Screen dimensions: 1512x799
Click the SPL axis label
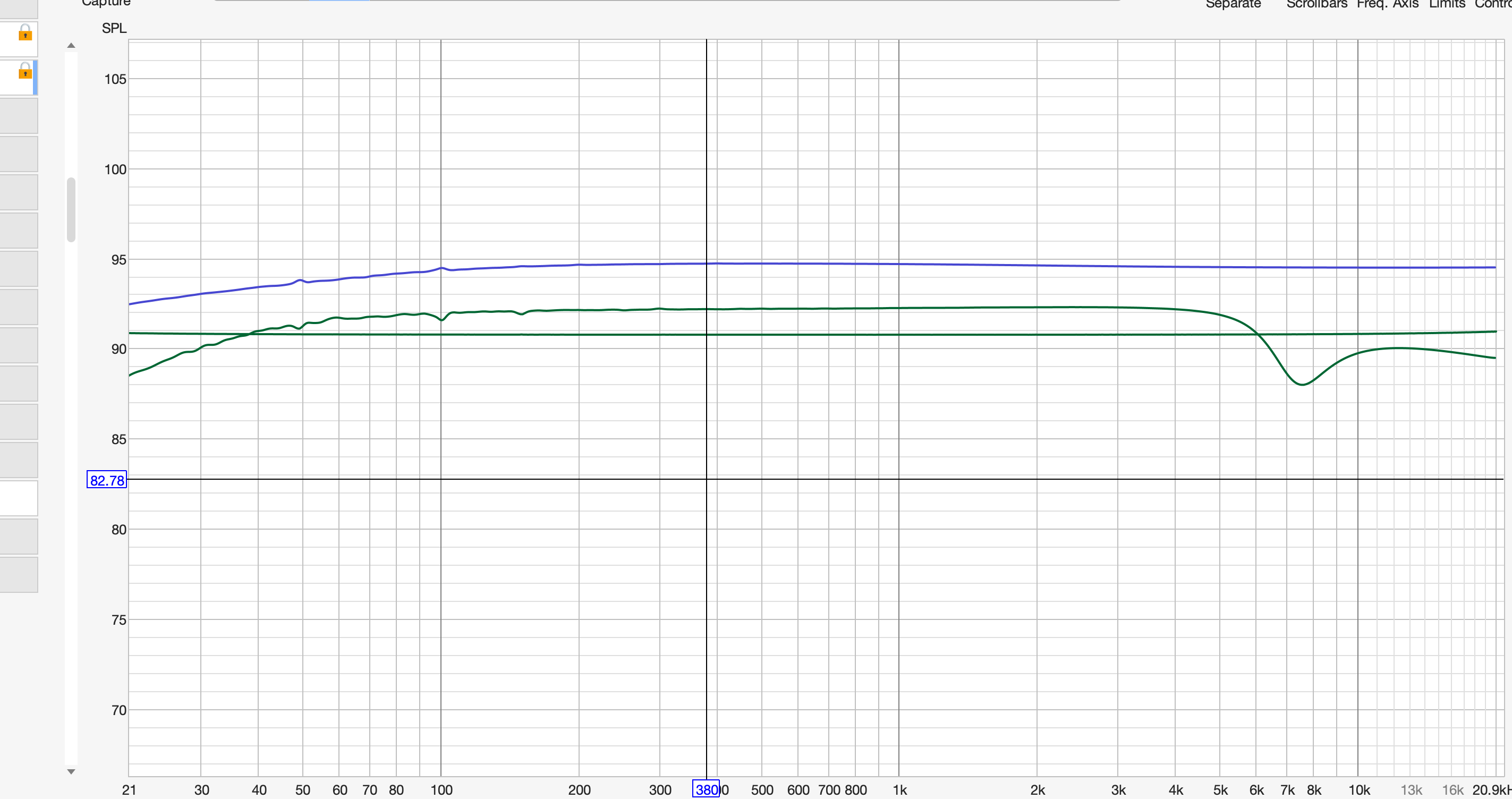(114, 28)
